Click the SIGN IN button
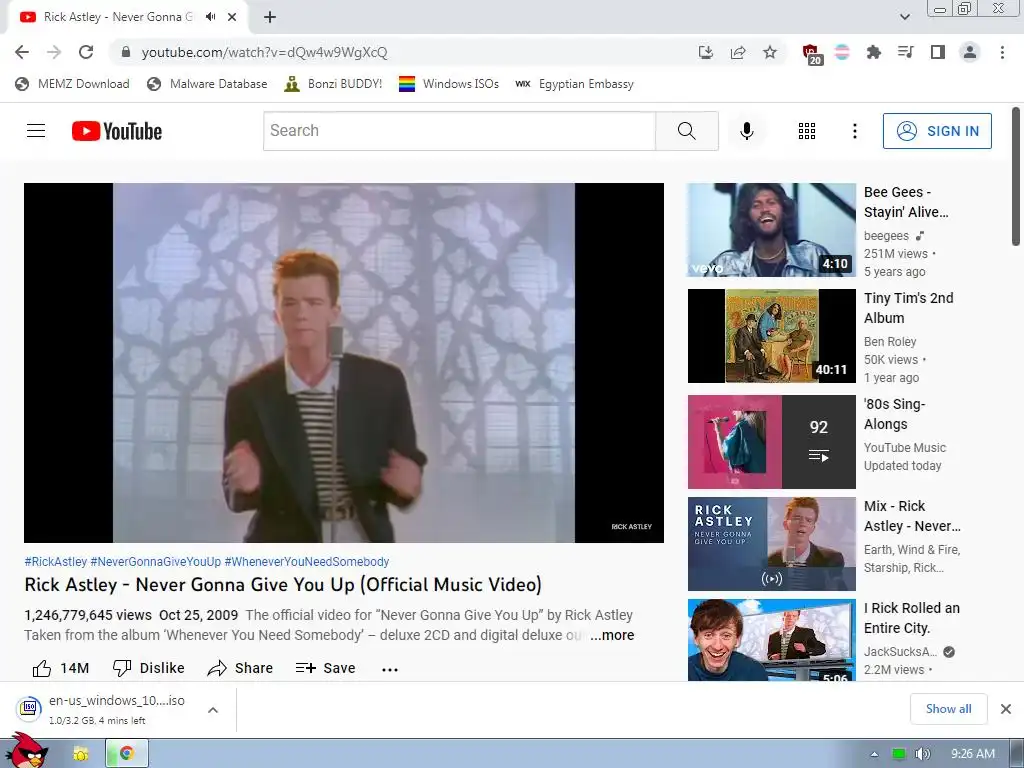Screen dimensions: 1024x768 (x=937, y=131)
